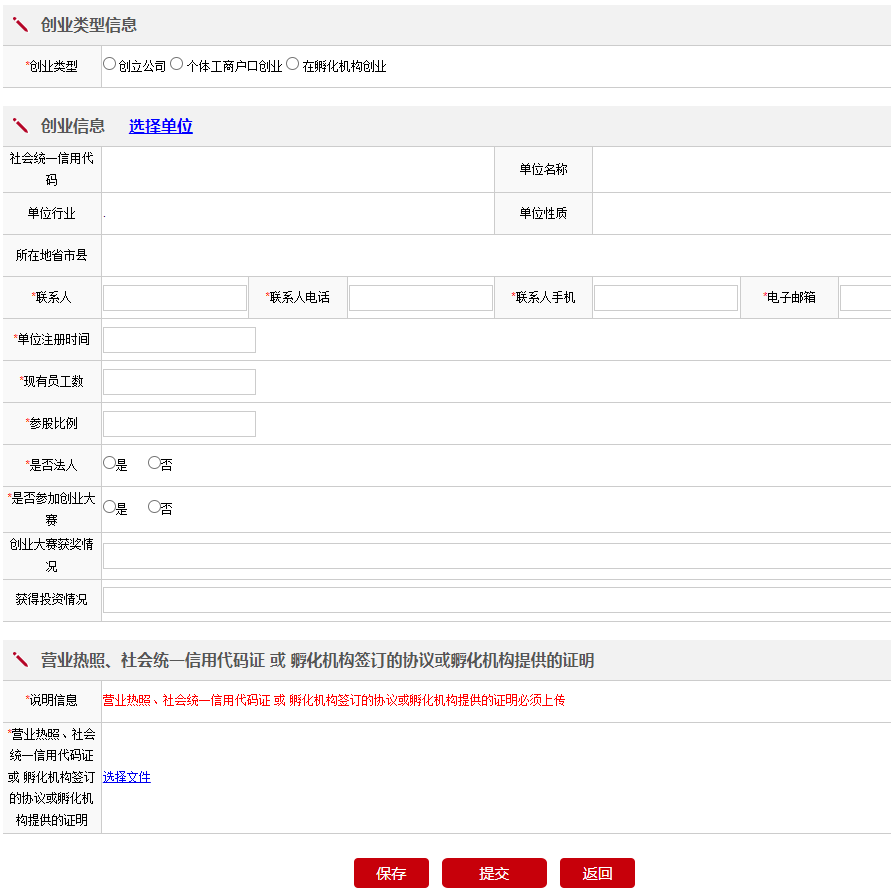This screenshot has width=891, height=891.
Task: Select 是 for 是否法人
Action: [x=110, y=463]
